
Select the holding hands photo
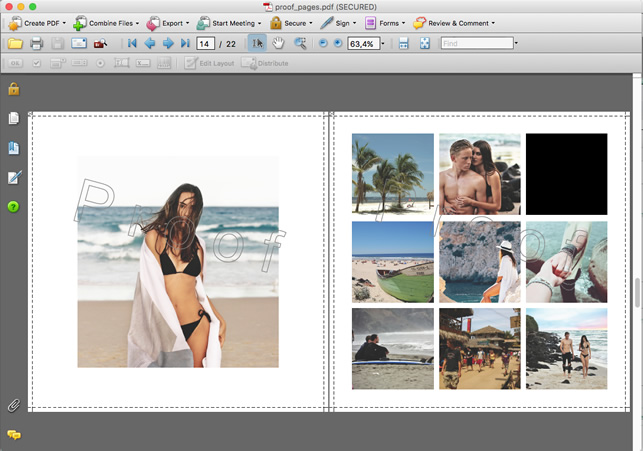click(567, 262)
